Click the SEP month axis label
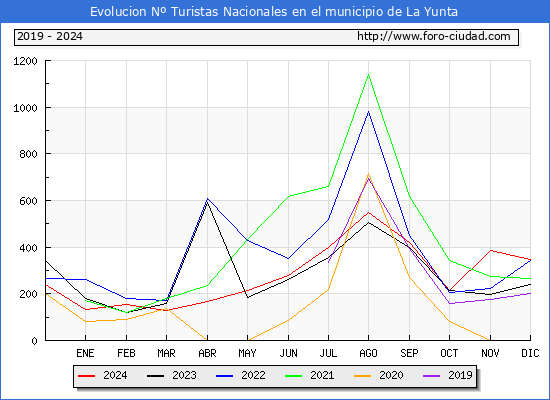 tap(409, 353)
